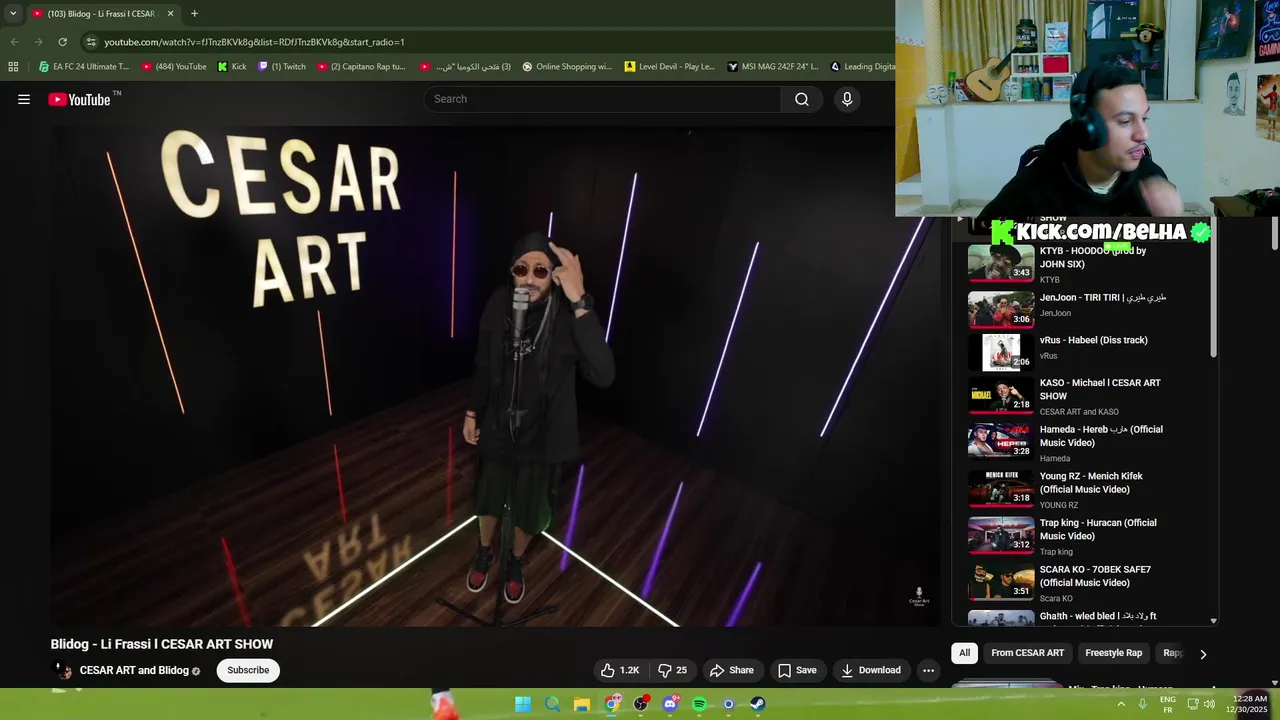The width and height of the screenshot is (1280, 720).
Task: Open the Online Shopping bookmark
Action: coord(567,67)
